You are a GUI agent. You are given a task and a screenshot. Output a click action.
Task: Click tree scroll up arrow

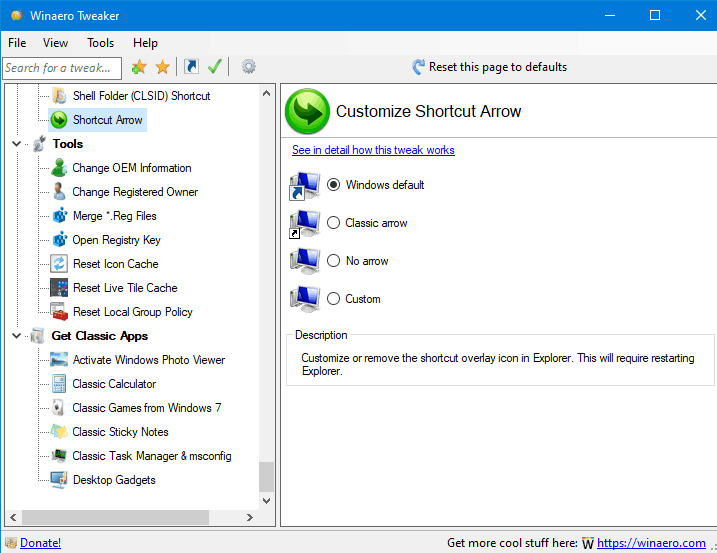tap(267, 93)
